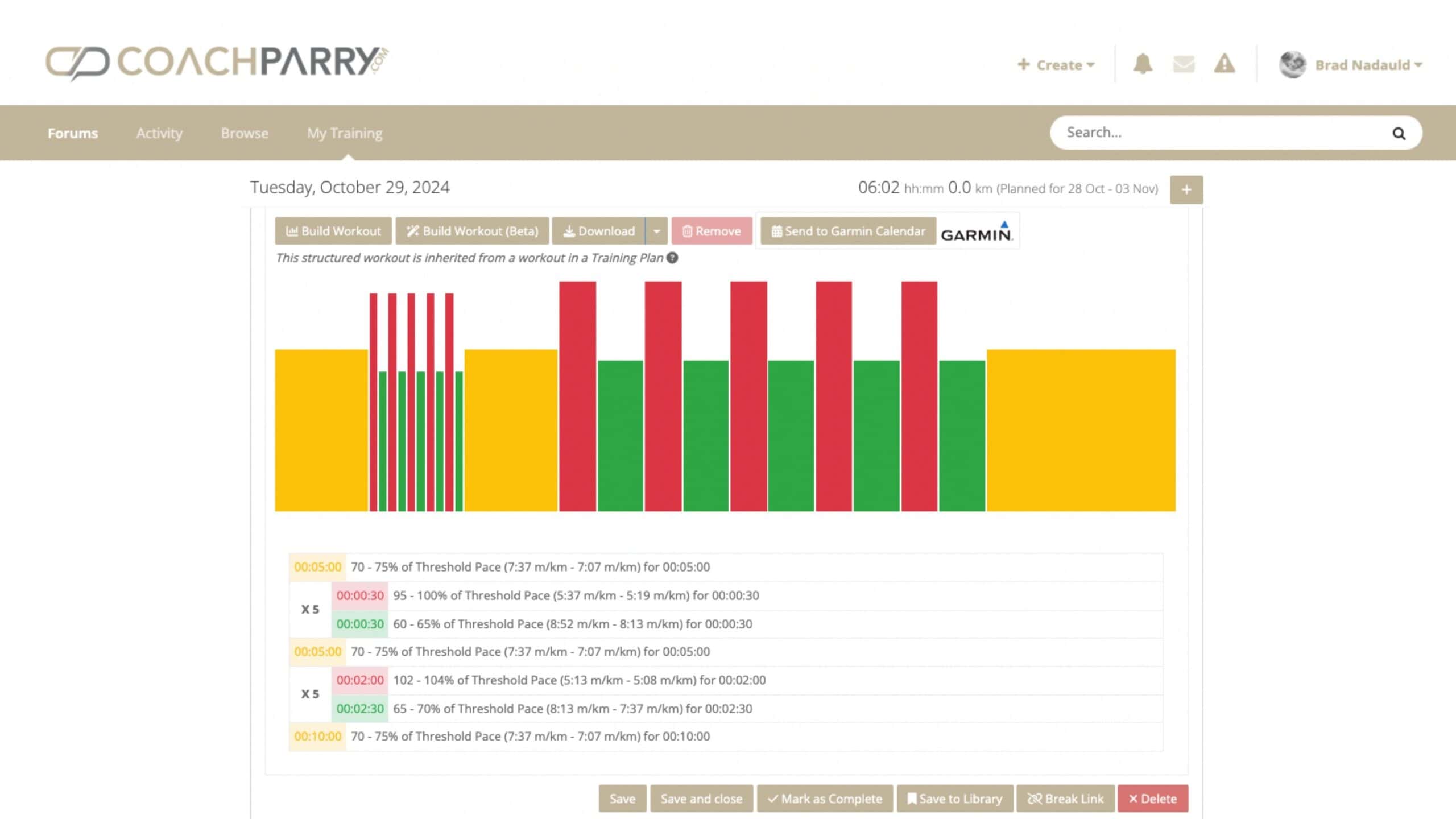
Task: Click the warning triangle alert icon
Action: click(x=1224, y=64)
